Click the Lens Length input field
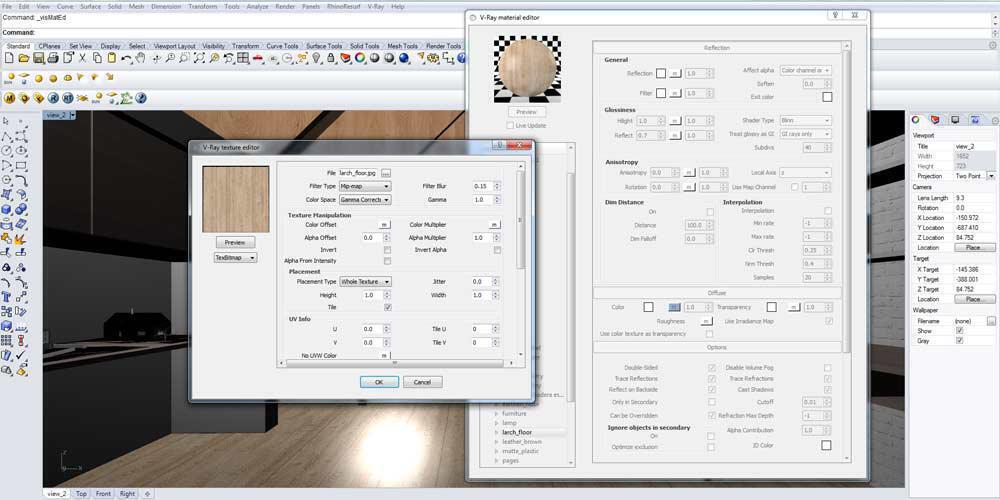1000x500 pixels. tap(974, 198)
